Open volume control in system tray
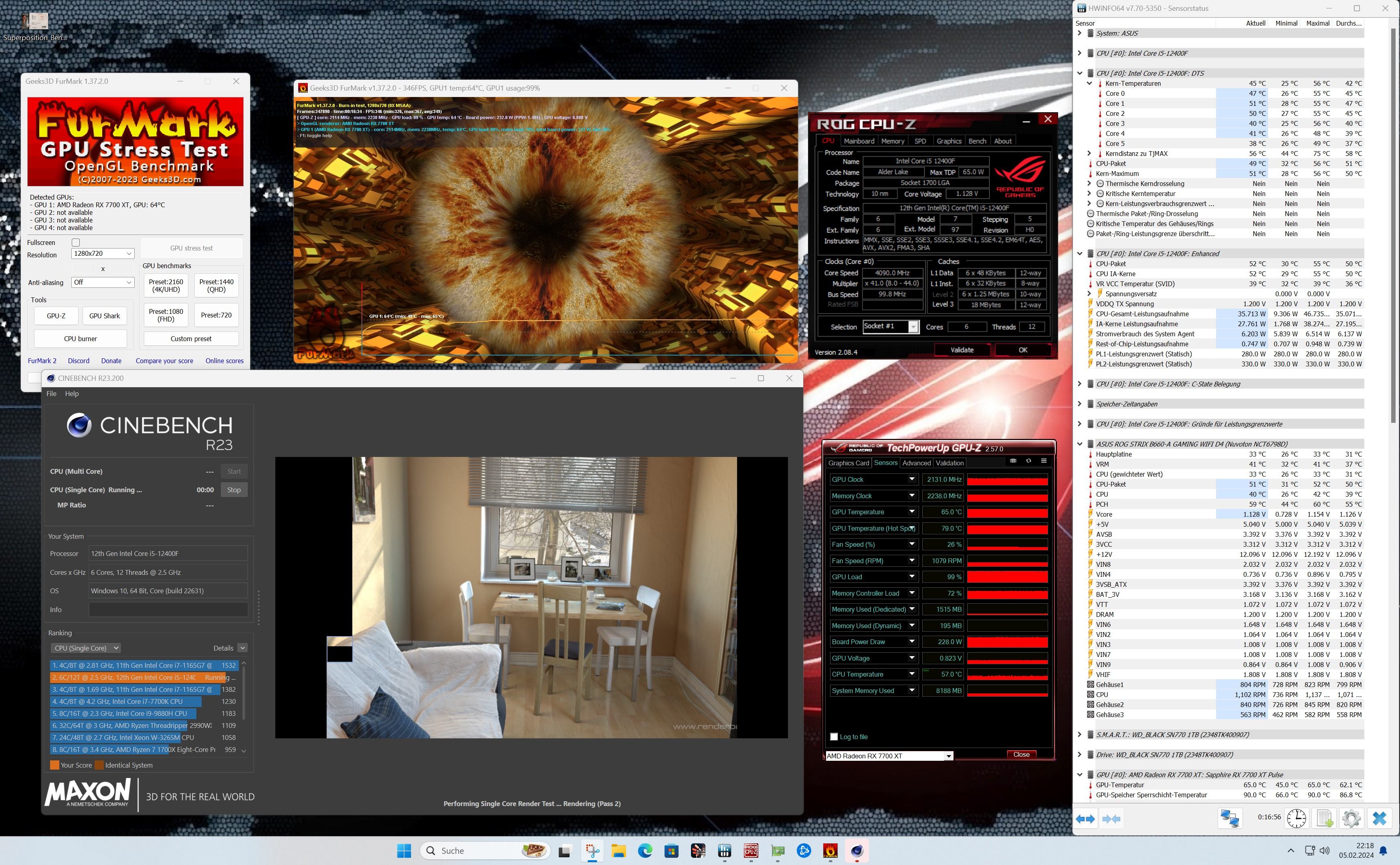This screenshot has width=1400, height=865. tap(1325, 851)
